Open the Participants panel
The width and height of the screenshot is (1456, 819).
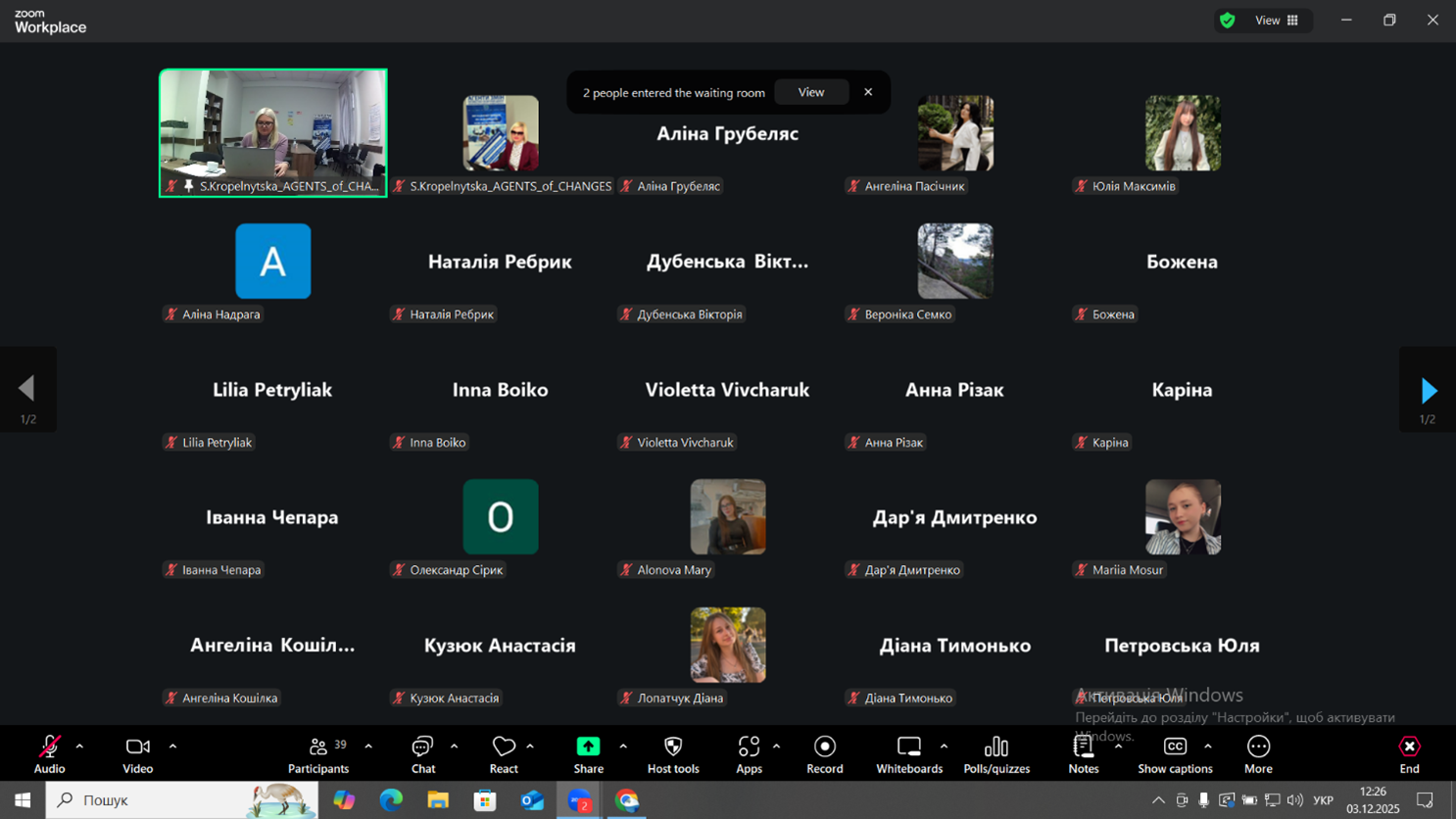click(x=317, y=754)
